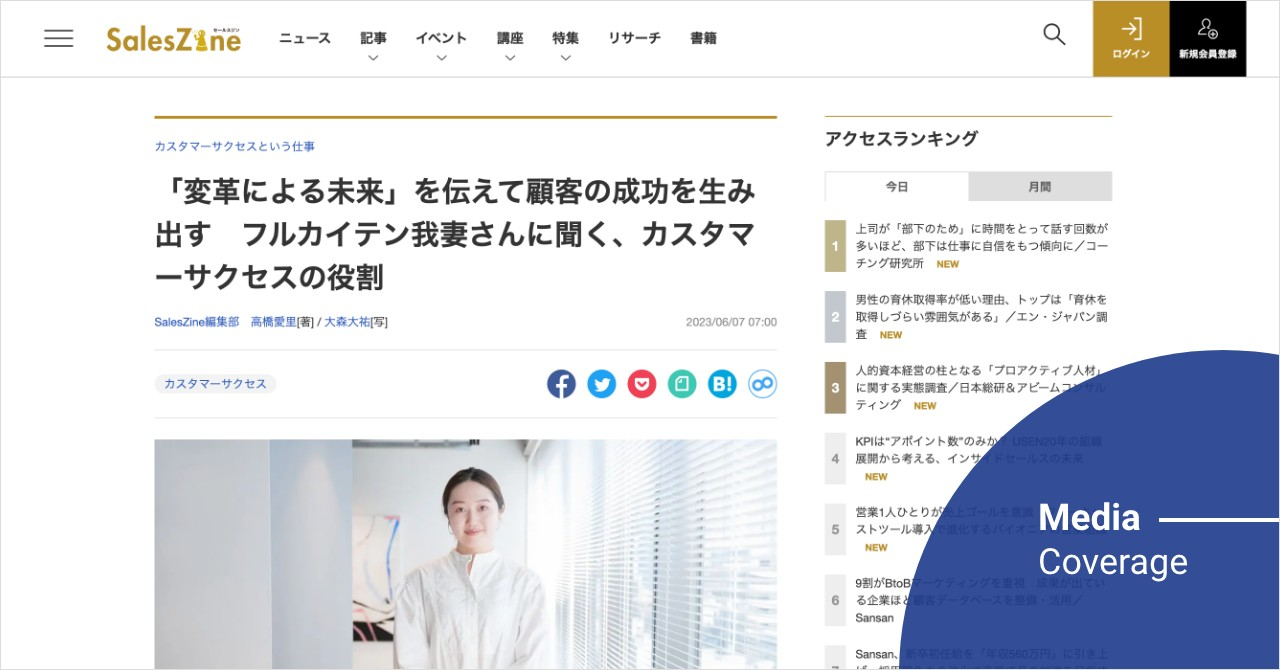1280x670 pixels.
Task: Open the ログイン login button
Action: click(1131, 39)
